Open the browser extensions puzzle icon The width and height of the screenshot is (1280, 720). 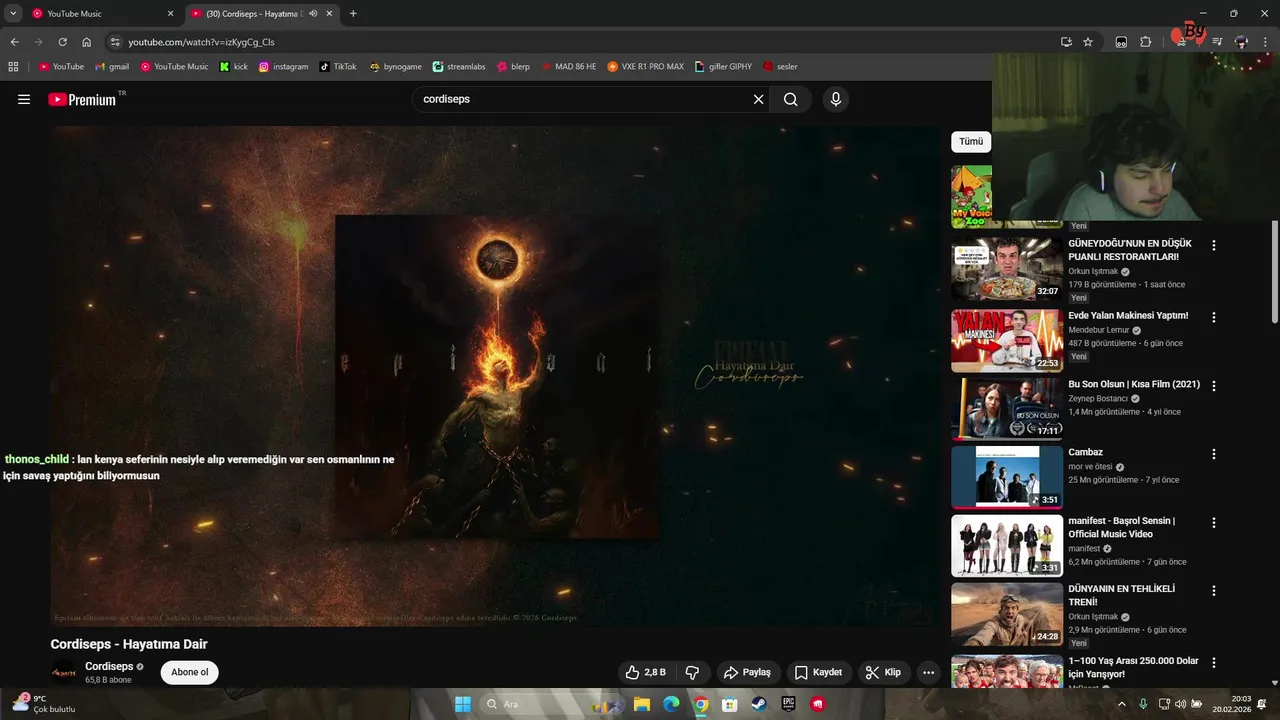coord(1146,42)
